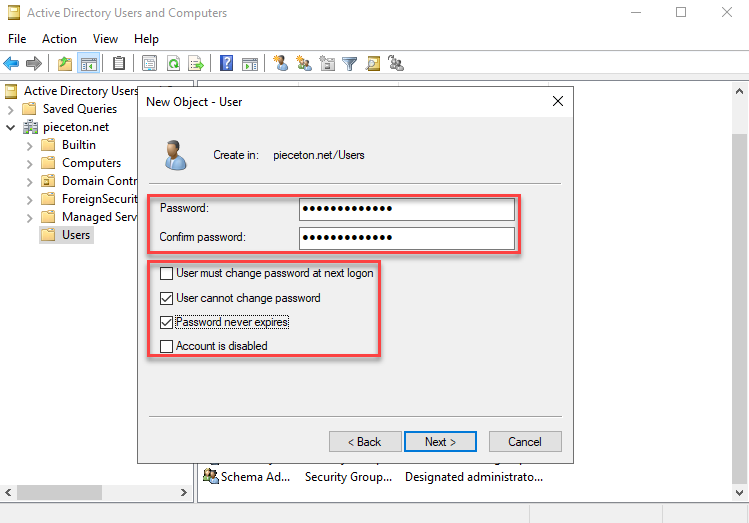The image size is (749, 523).
Task: Click inside the Confirm password field
Action: (407, 238)
